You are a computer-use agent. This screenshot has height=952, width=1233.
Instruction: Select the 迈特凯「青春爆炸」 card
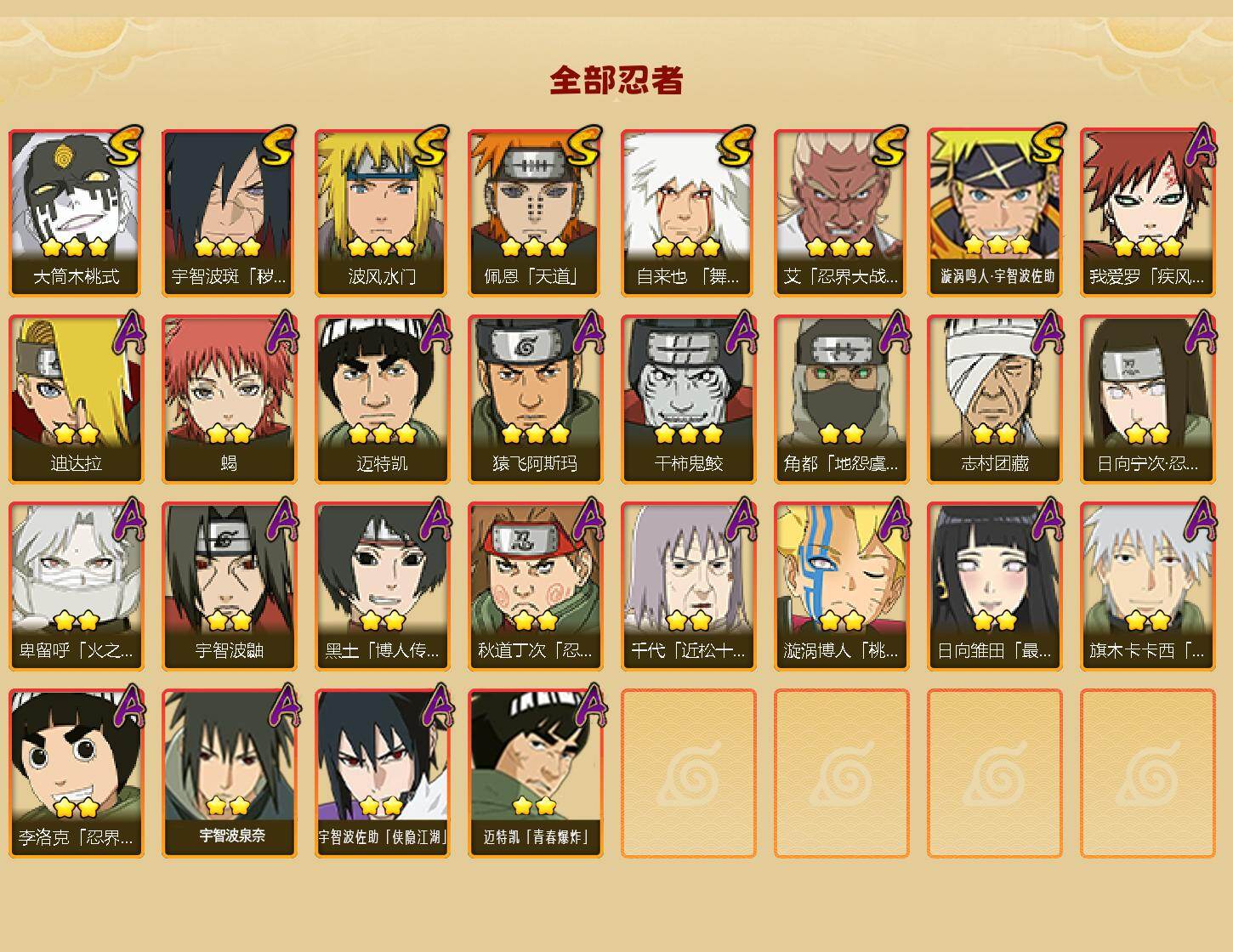[x=536, y=773]
